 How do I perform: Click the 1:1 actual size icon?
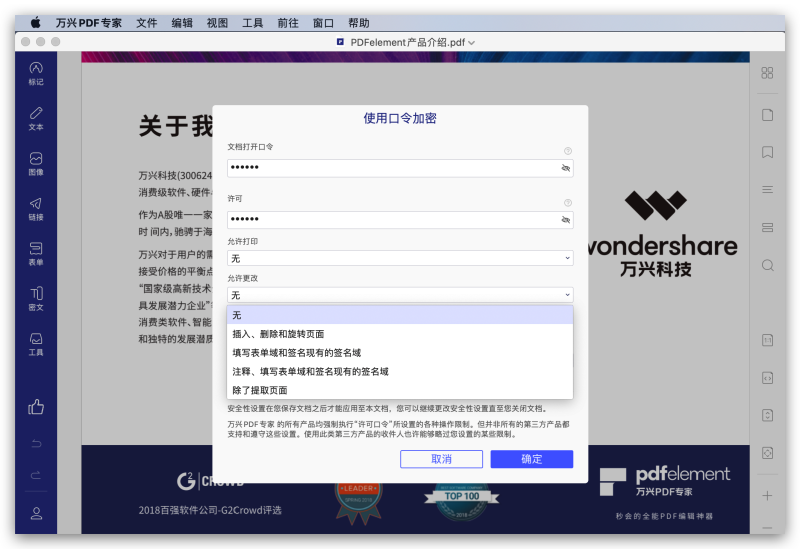(x=767, y=340)
